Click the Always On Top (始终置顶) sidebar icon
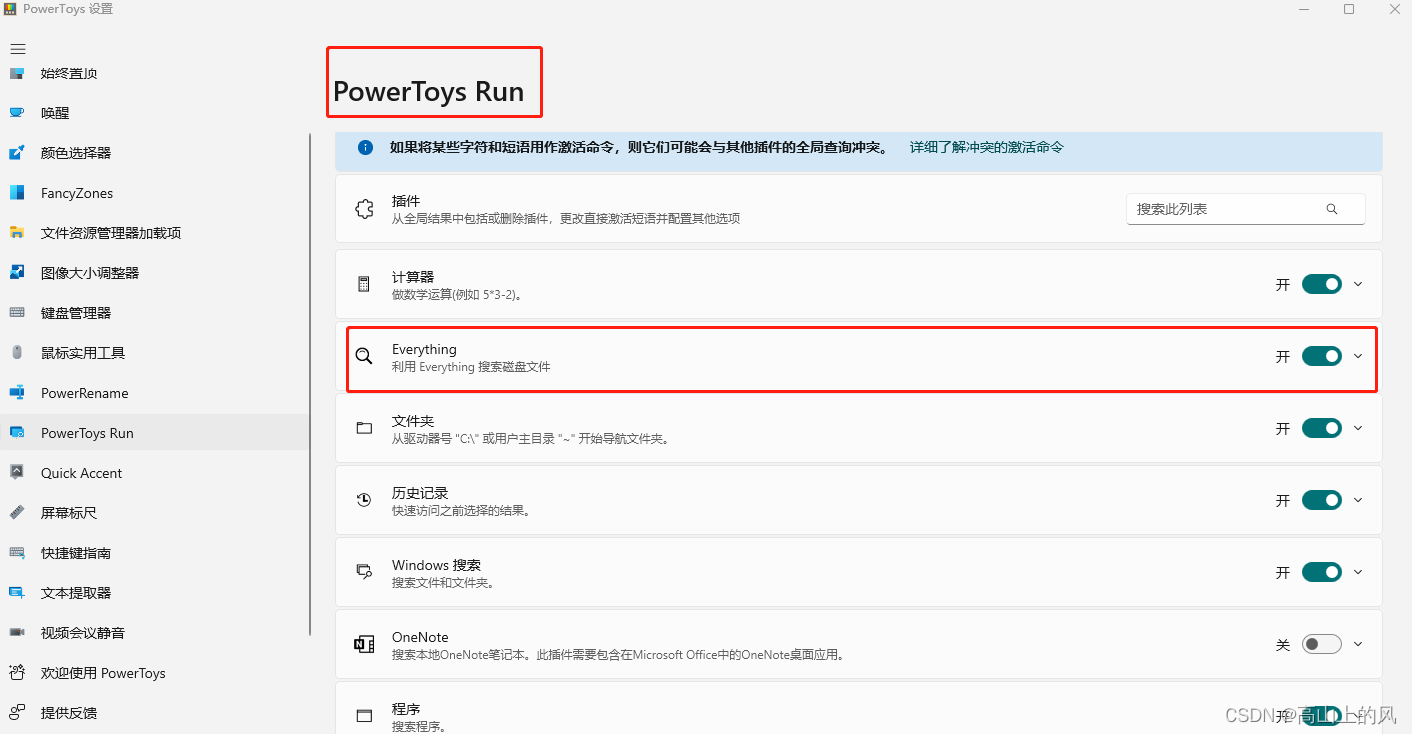The height and width of the screenshot is (734, 1412). [x=17, y=73]
